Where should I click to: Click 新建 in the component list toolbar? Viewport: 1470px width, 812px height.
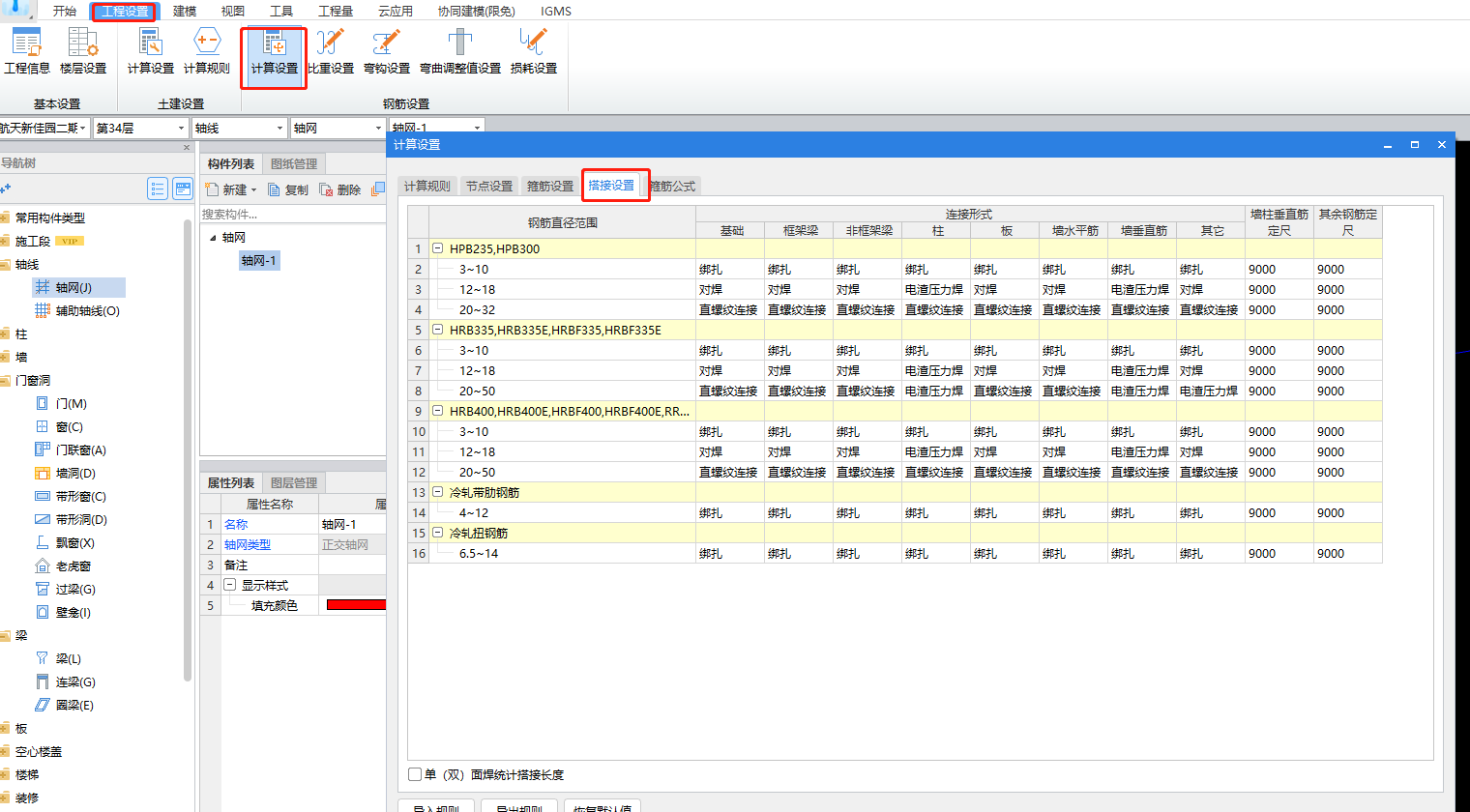coord(231,189)
